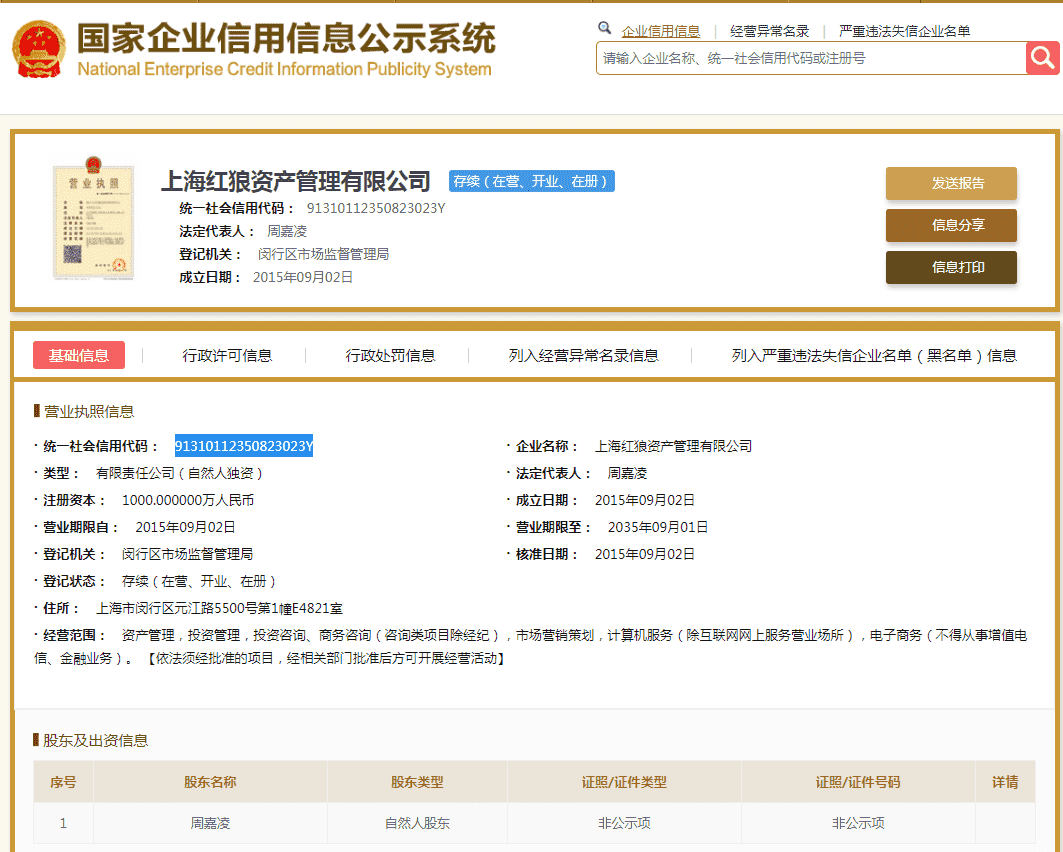Click the 证照/证件号码 column header
1063x852 pixels.
[858, 782]
